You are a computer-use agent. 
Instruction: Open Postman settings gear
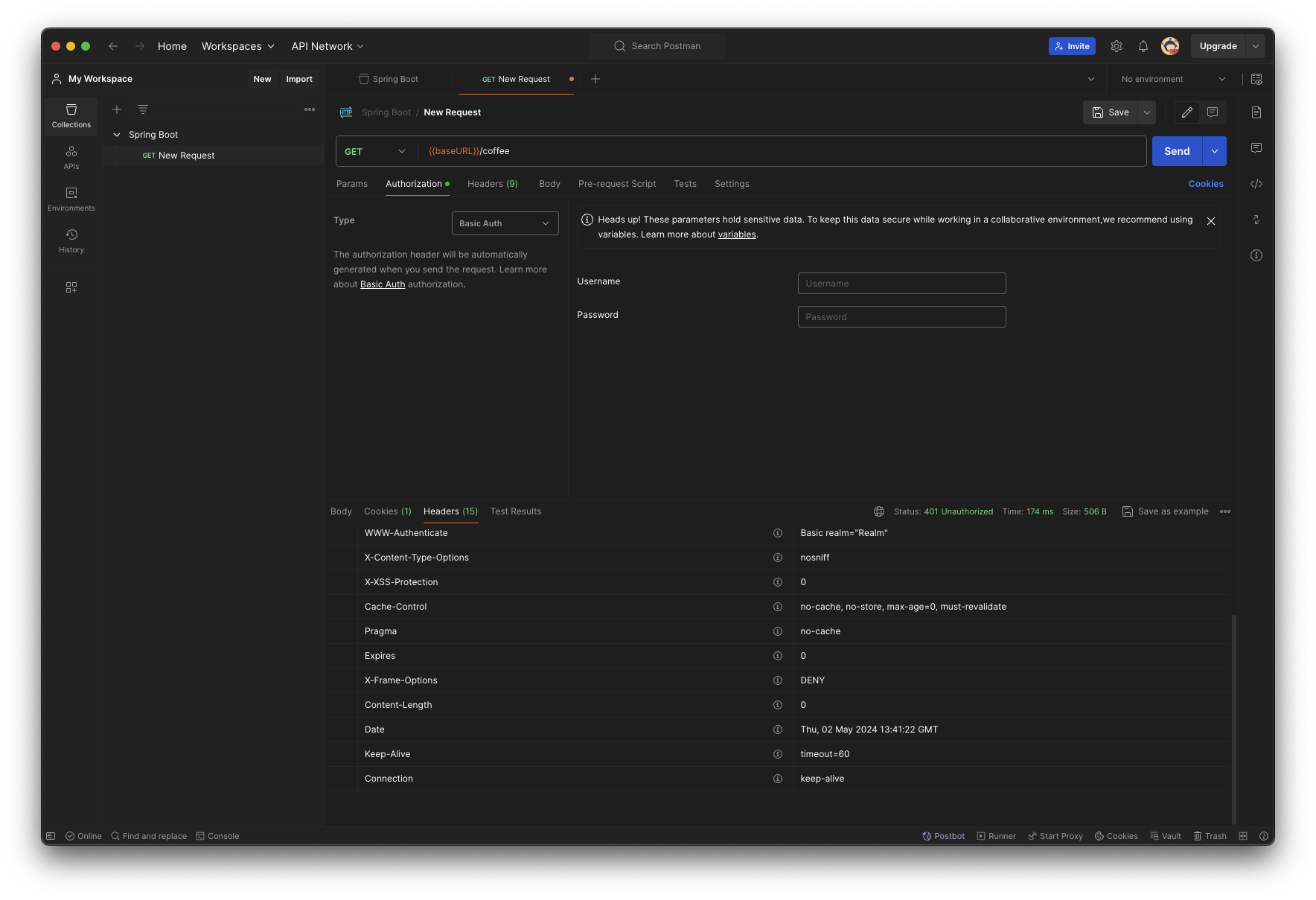(1117, 46)
